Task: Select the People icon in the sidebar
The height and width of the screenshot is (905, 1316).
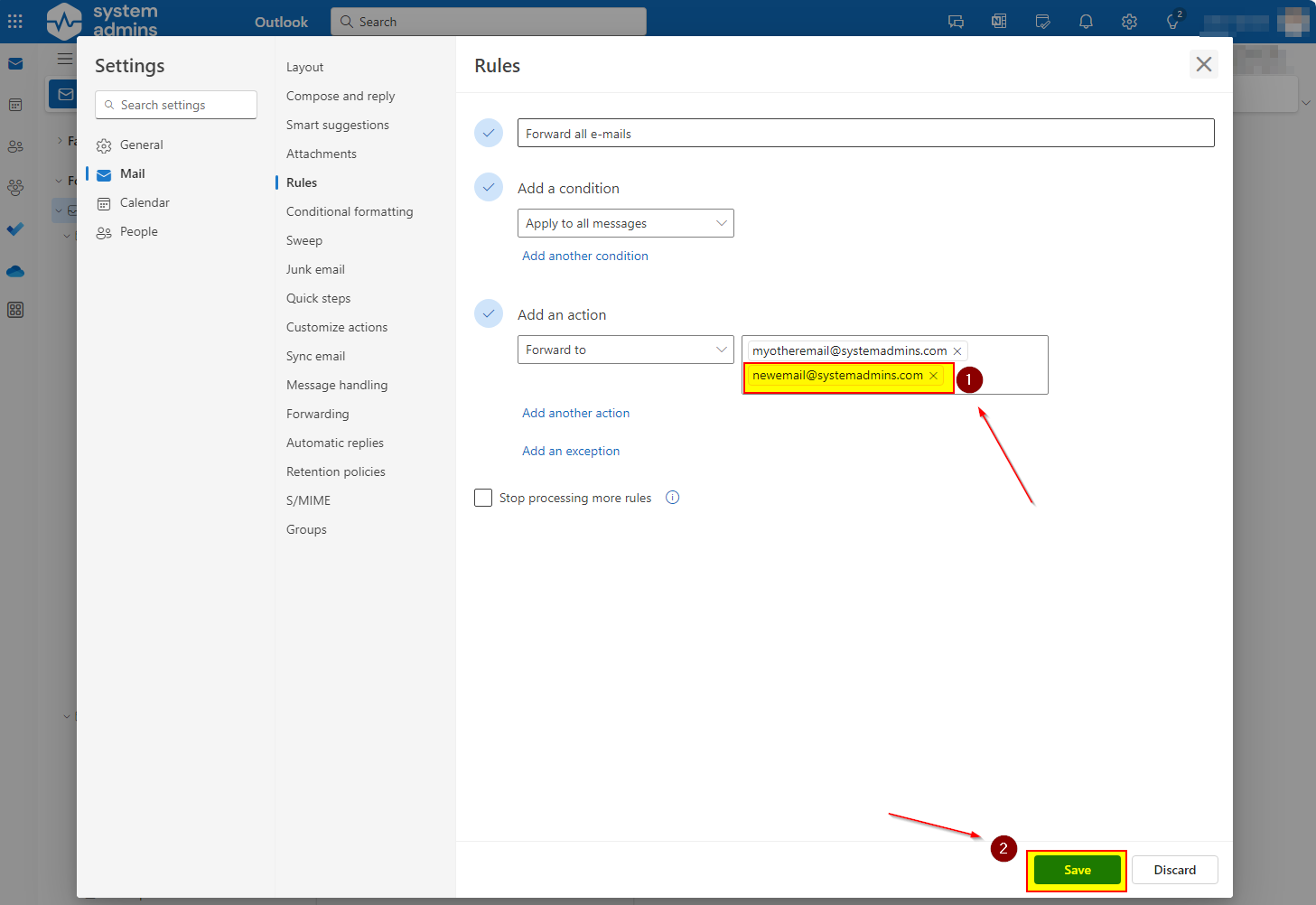Action: click(14, 146)
